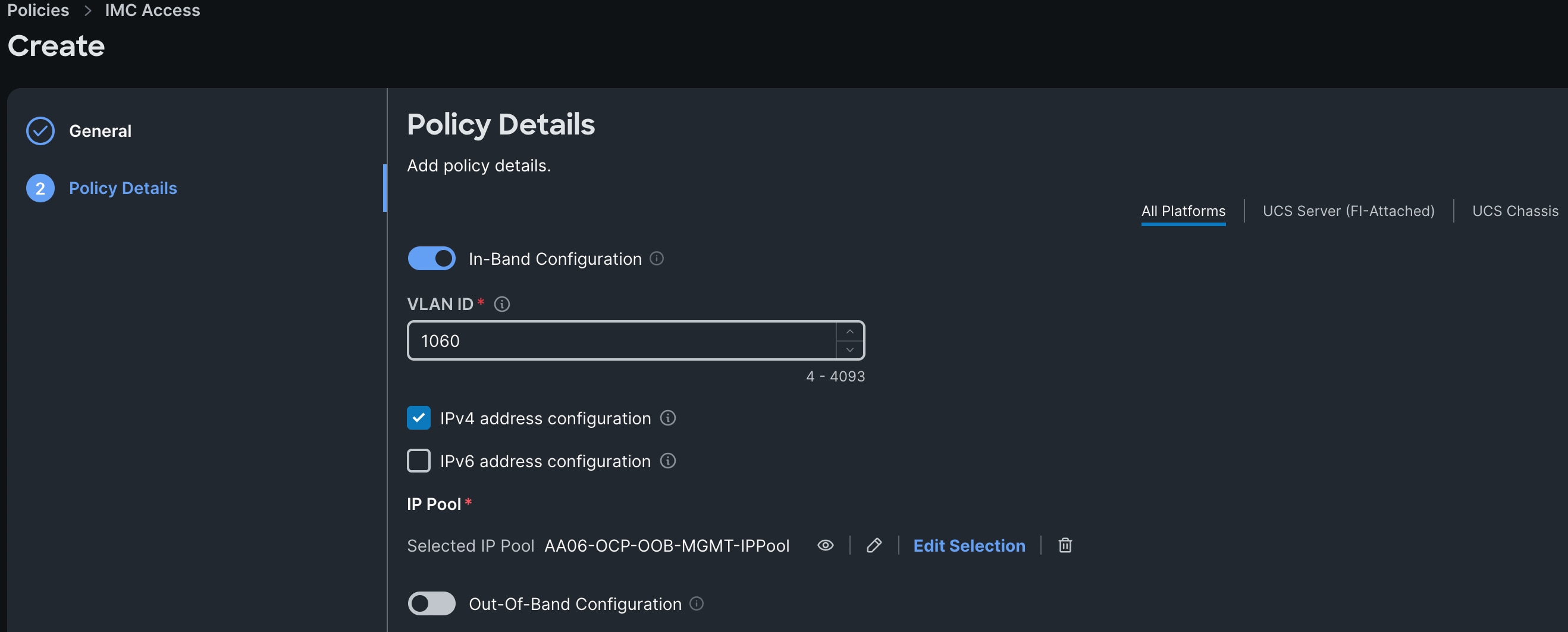The image size is (1568, 632).
Task: Switch to UCS Server (FI-Attached) tab
Action: pyautogui.click(x=1349, y=211)
